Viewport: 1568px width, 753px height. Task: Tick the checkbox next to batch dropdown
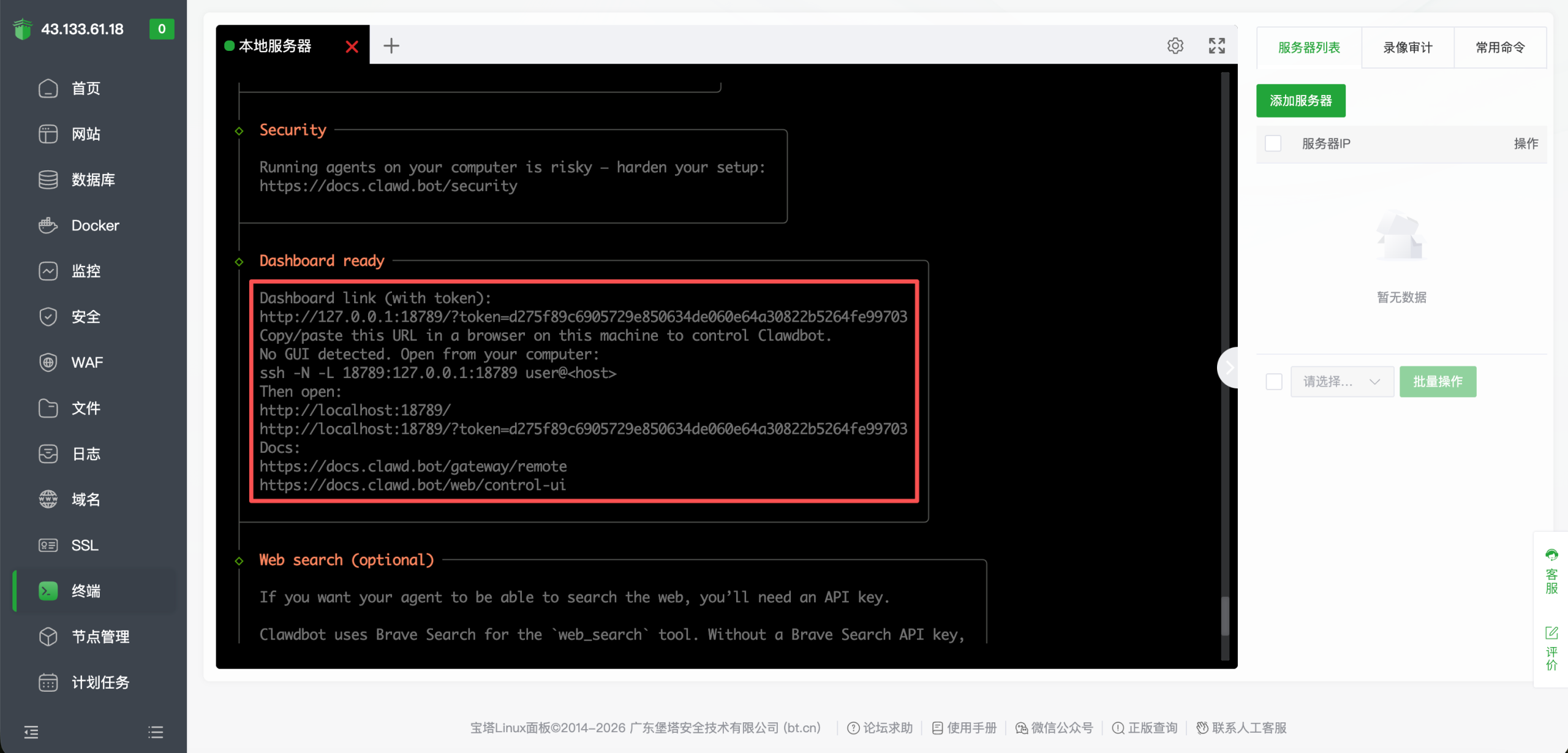pyautogui.click(x=1273, y=382)
